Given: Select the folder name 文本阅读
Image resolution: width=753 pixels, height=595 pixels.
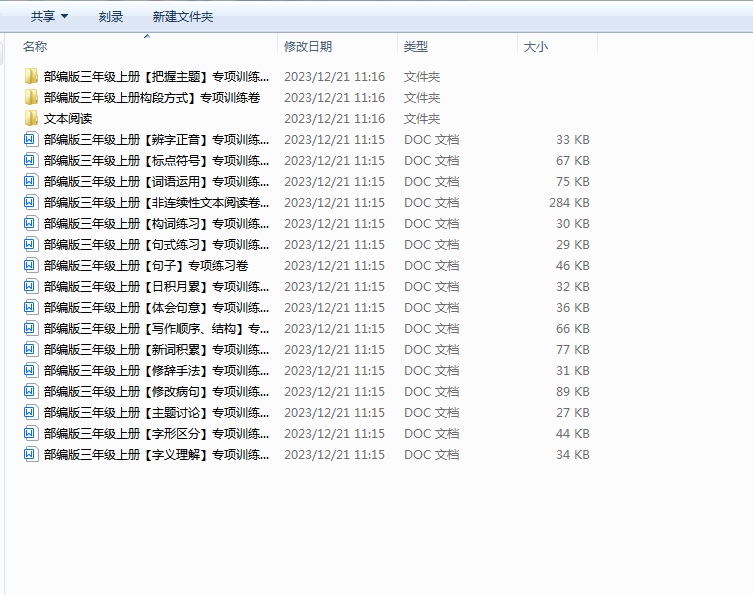Looking at the screenshot, I should point(68,118).
